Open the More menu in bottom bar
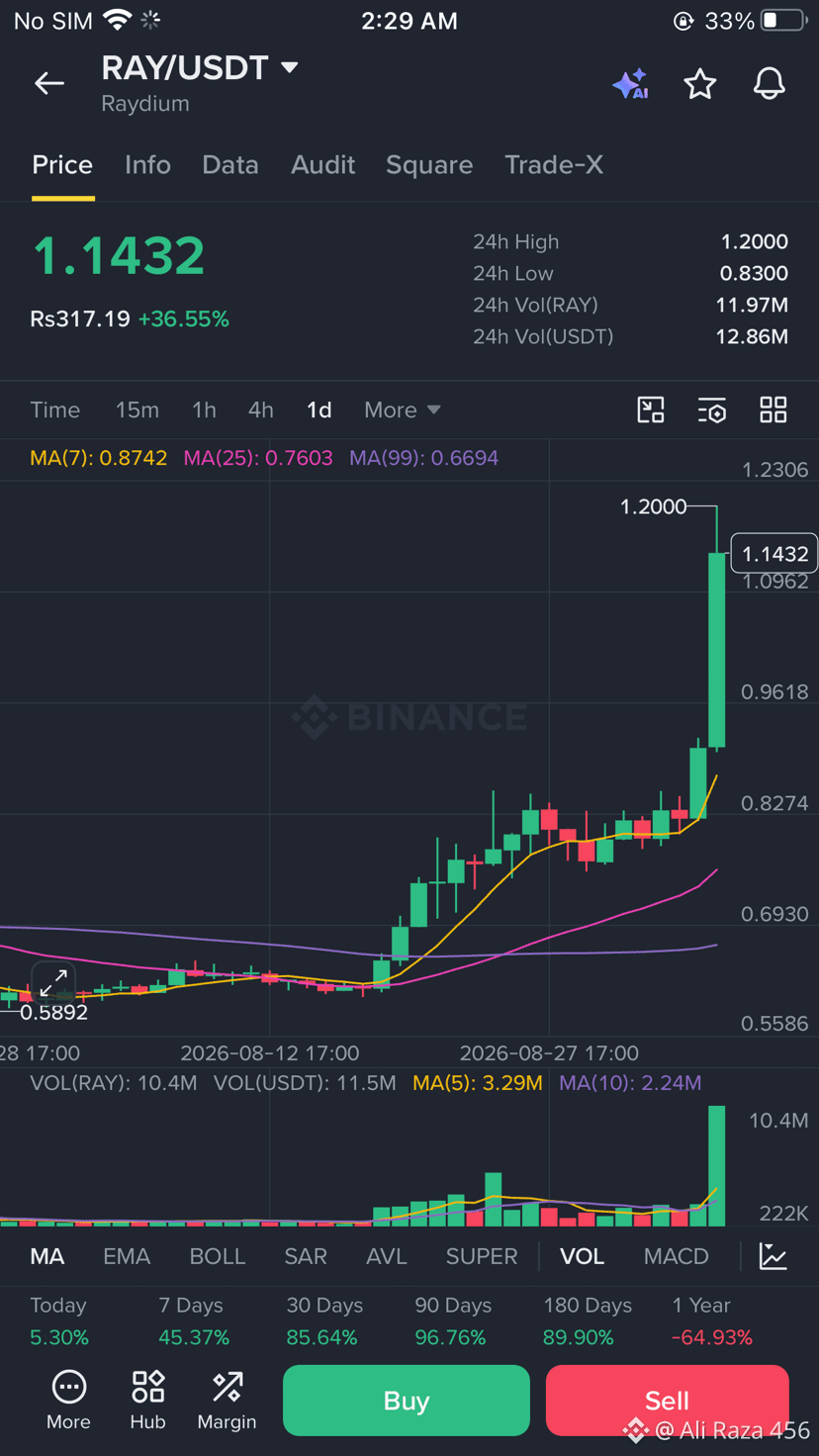The width and height of the screenshot is (819, 1456). [68, 1401]
